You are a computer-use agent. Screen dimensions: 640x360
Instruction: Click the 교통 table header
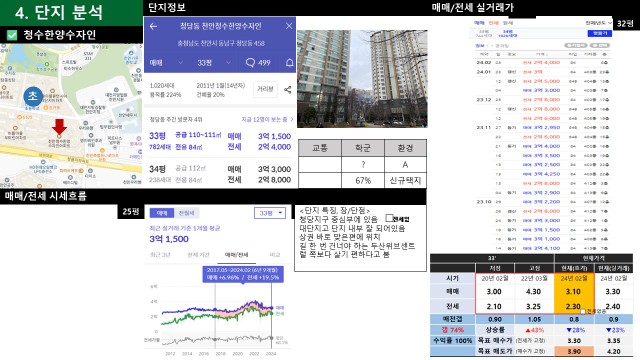(320, 148)
